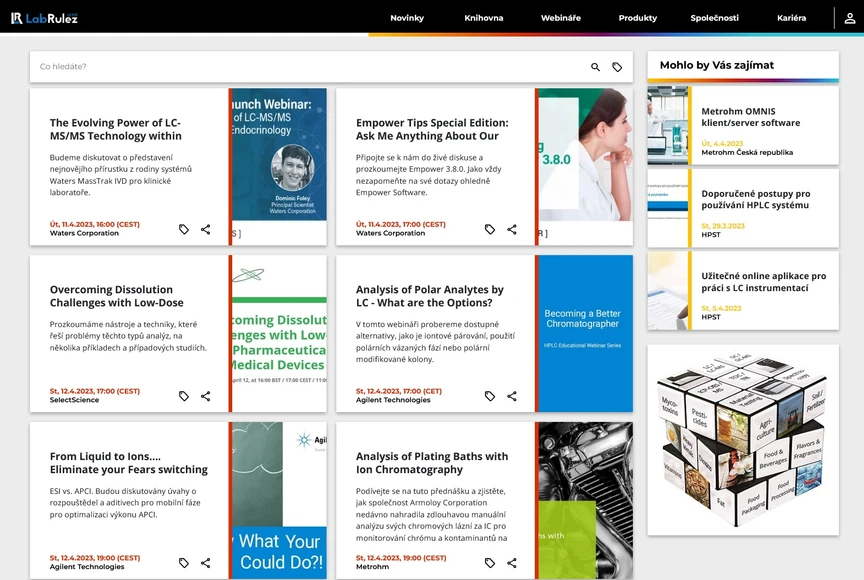Click the green dissolution webinar thumbnail
Viewport: 864px width, 580px height.
(x=279, y=333)
